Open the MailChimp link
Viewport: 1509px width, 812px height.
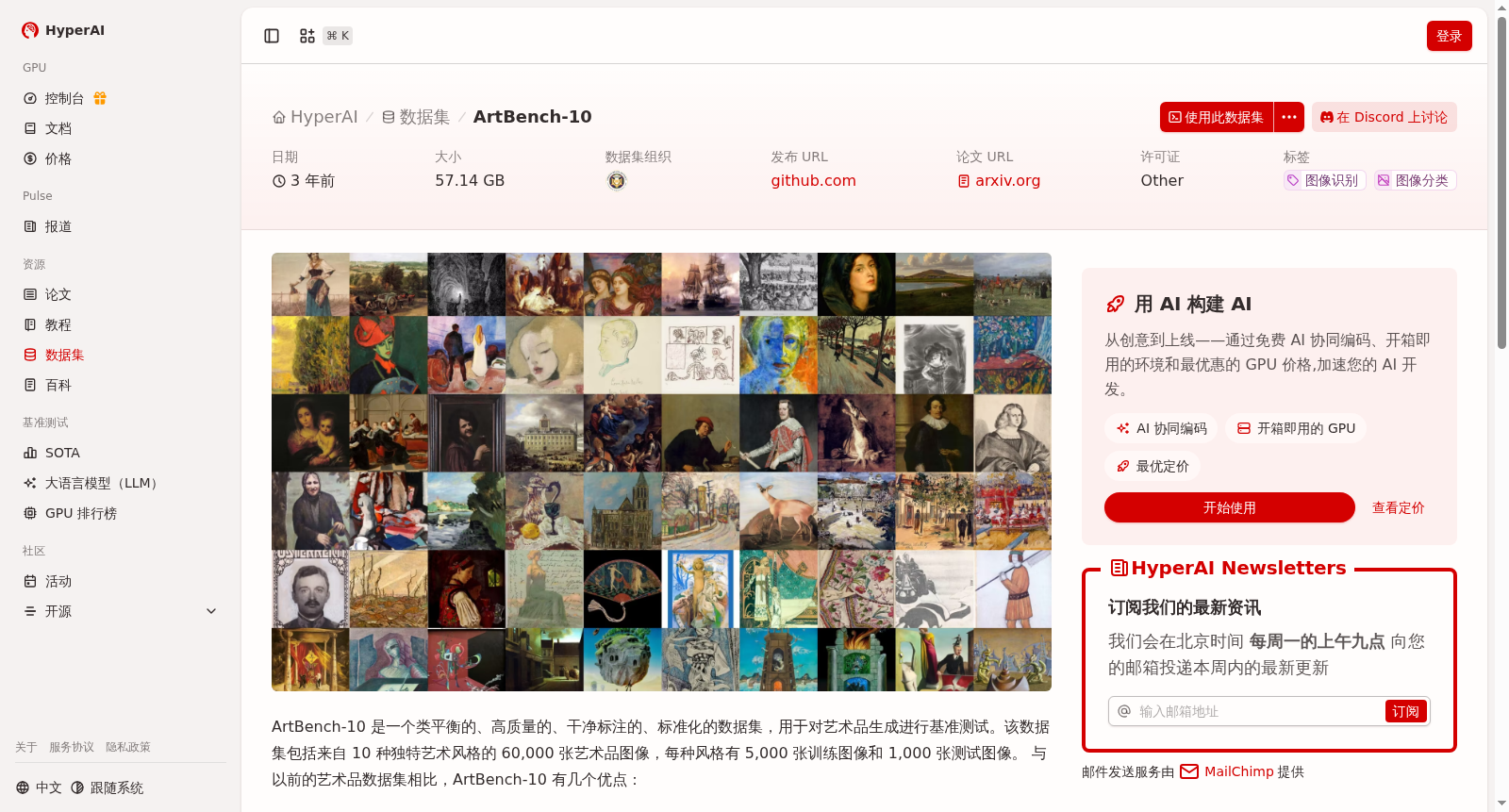pos(1227,771)
